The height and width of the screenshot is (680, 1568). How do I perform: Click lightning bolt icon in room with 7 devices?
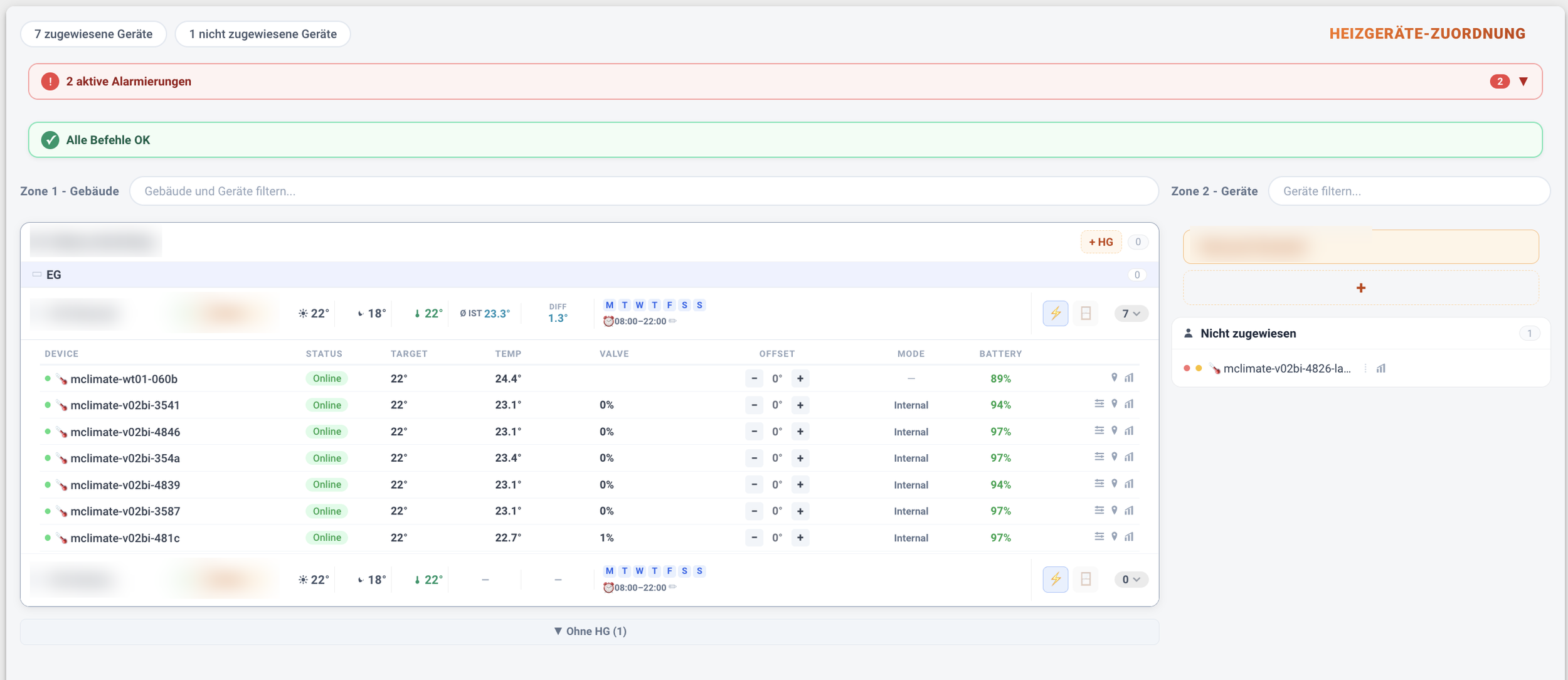1056,313
